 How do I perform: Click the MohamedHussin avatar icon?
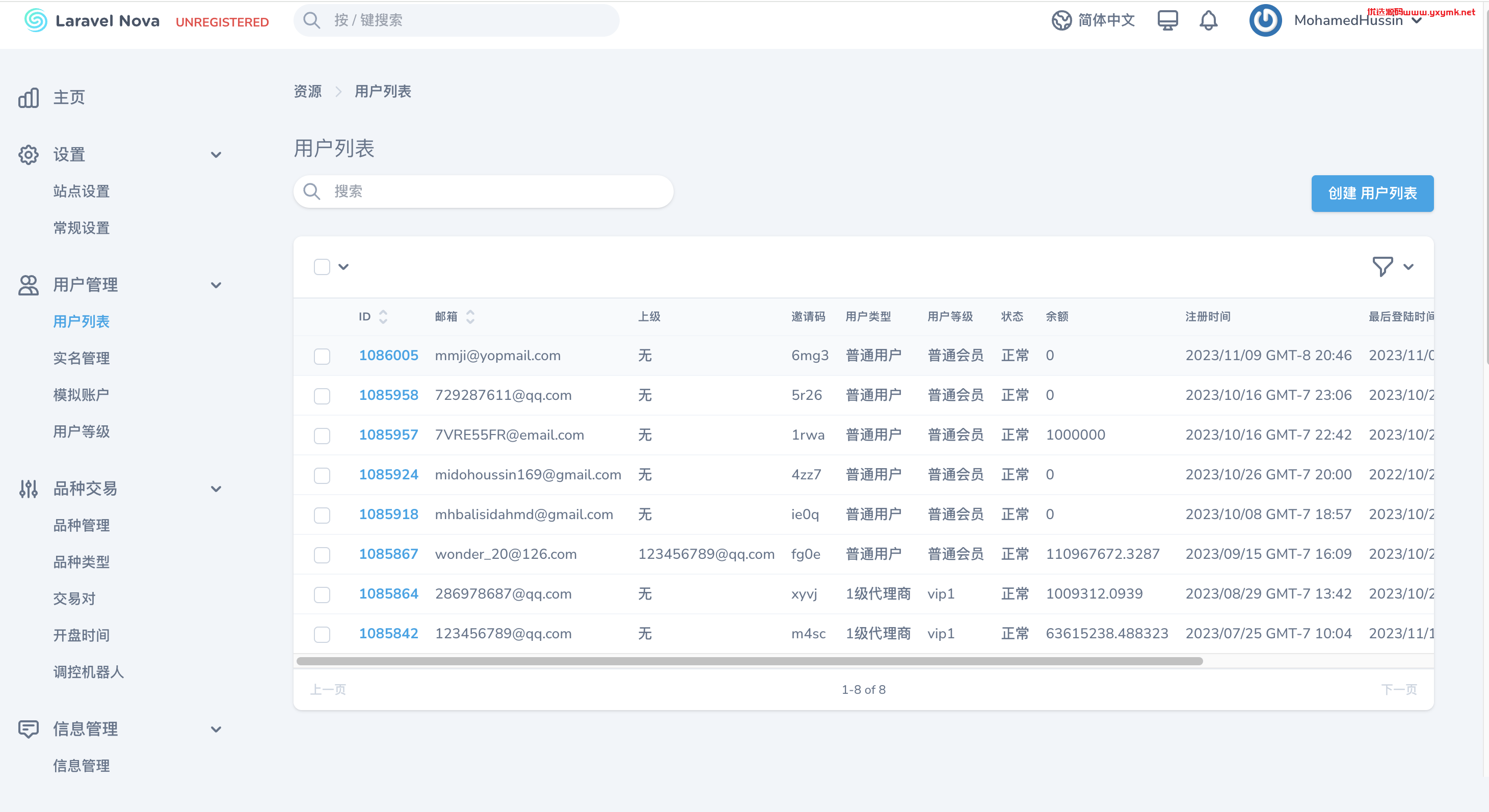(1265, 21)
